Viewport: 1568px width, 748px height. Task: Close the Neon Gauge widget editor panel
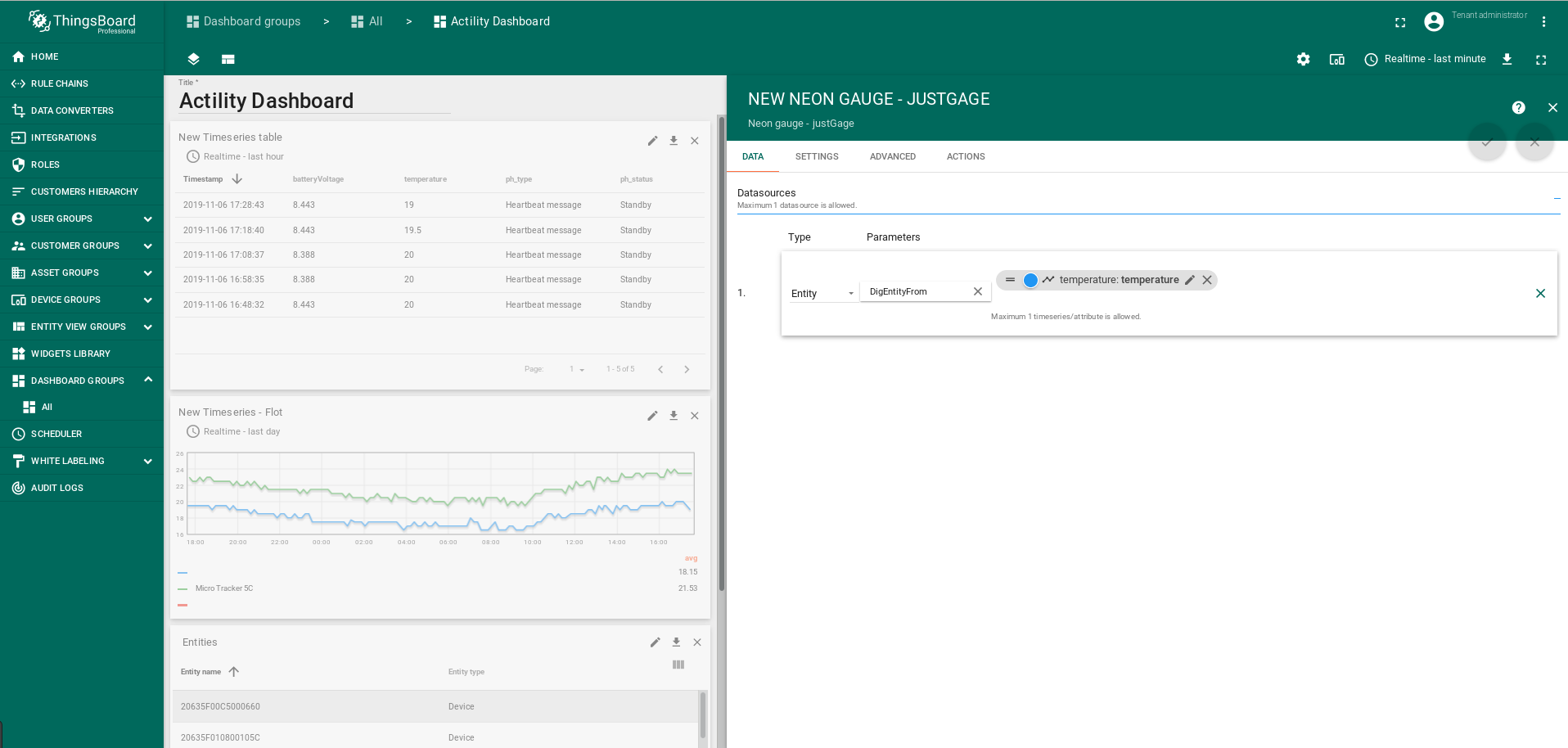pos(1552,108)
